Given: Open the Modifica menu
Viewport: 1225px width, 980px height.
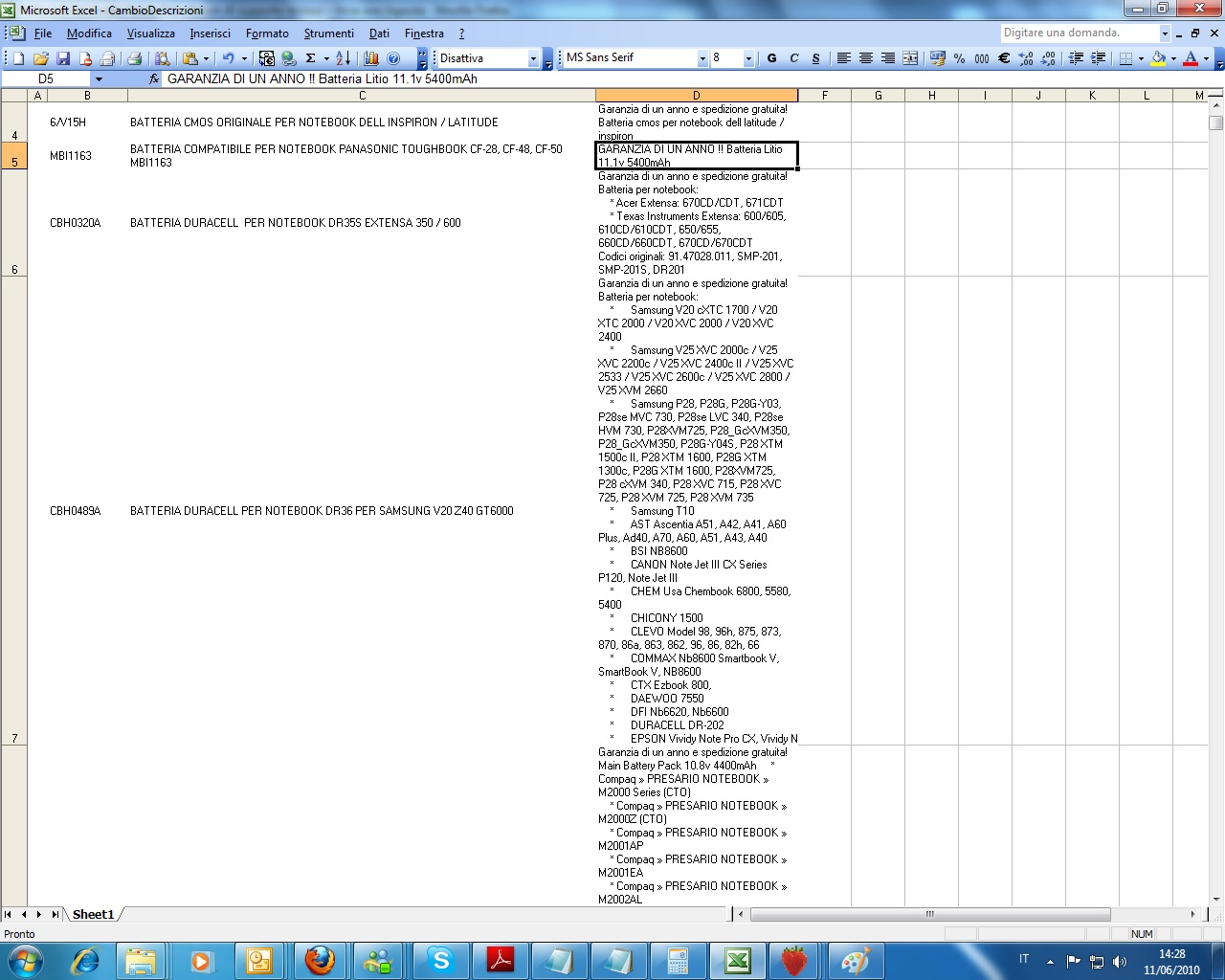Looking at the screenshot, I should click(x=89, y=33).
